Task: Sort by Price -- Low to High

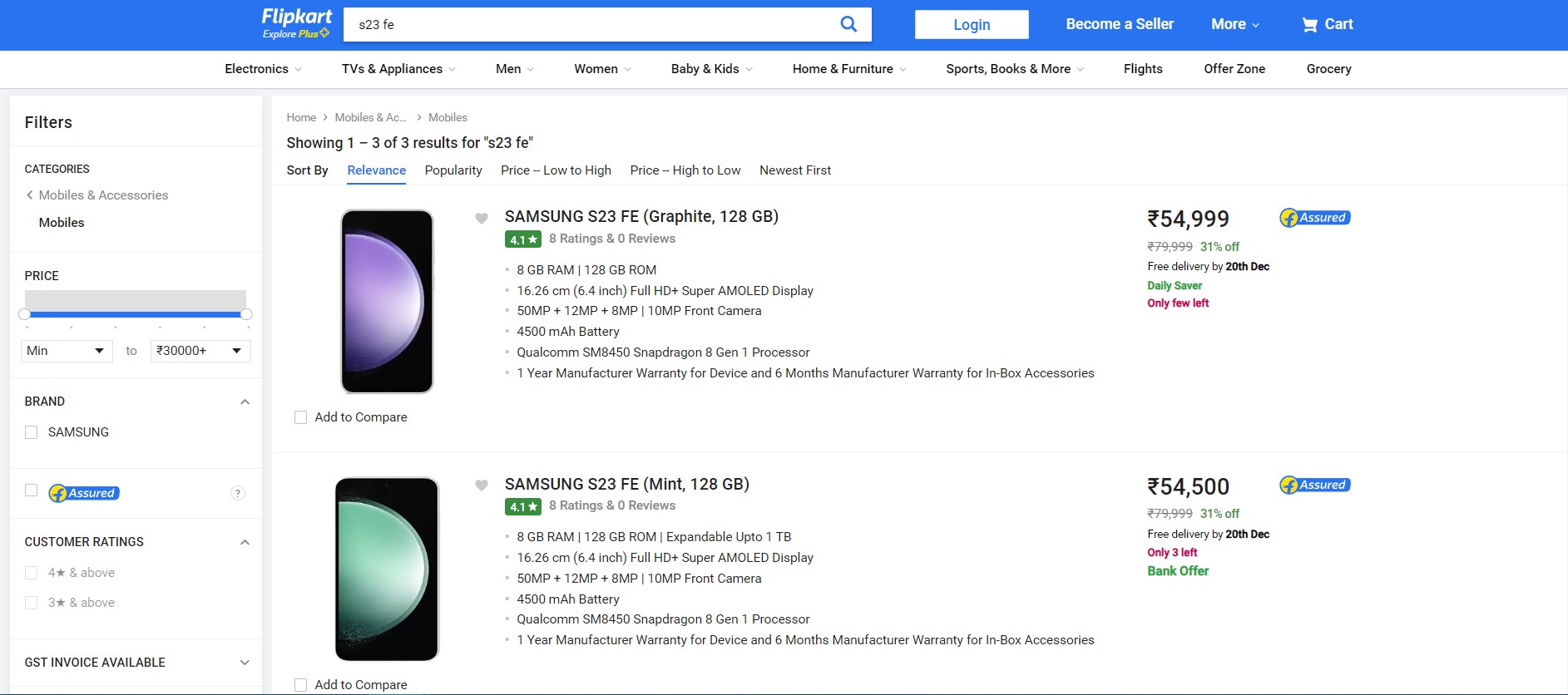Action: (556, 170)
